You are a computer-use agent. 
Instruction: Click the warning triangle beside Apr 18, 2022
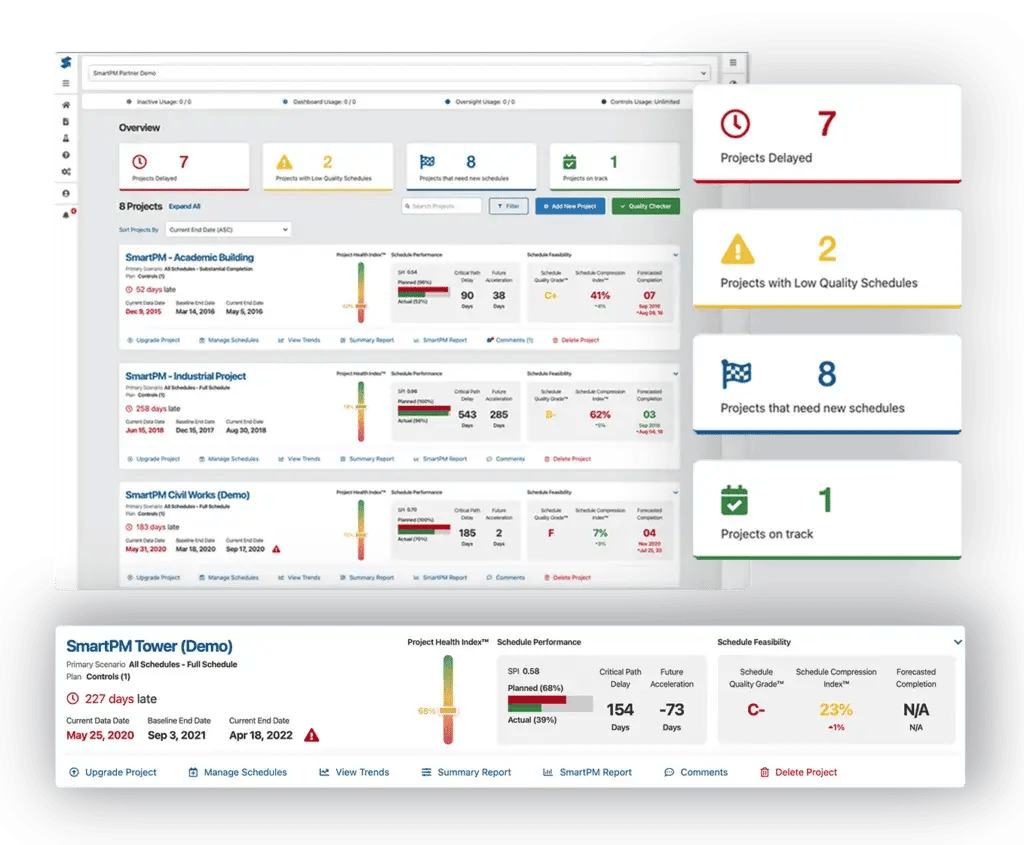tap(312, 735)
